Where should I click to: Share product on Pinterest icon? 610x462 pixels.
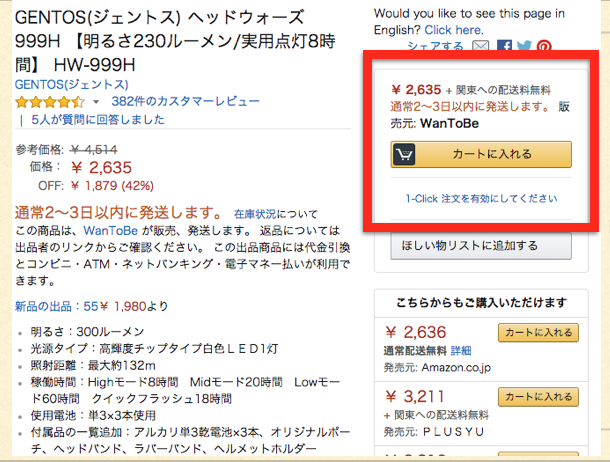pos(544,46)
